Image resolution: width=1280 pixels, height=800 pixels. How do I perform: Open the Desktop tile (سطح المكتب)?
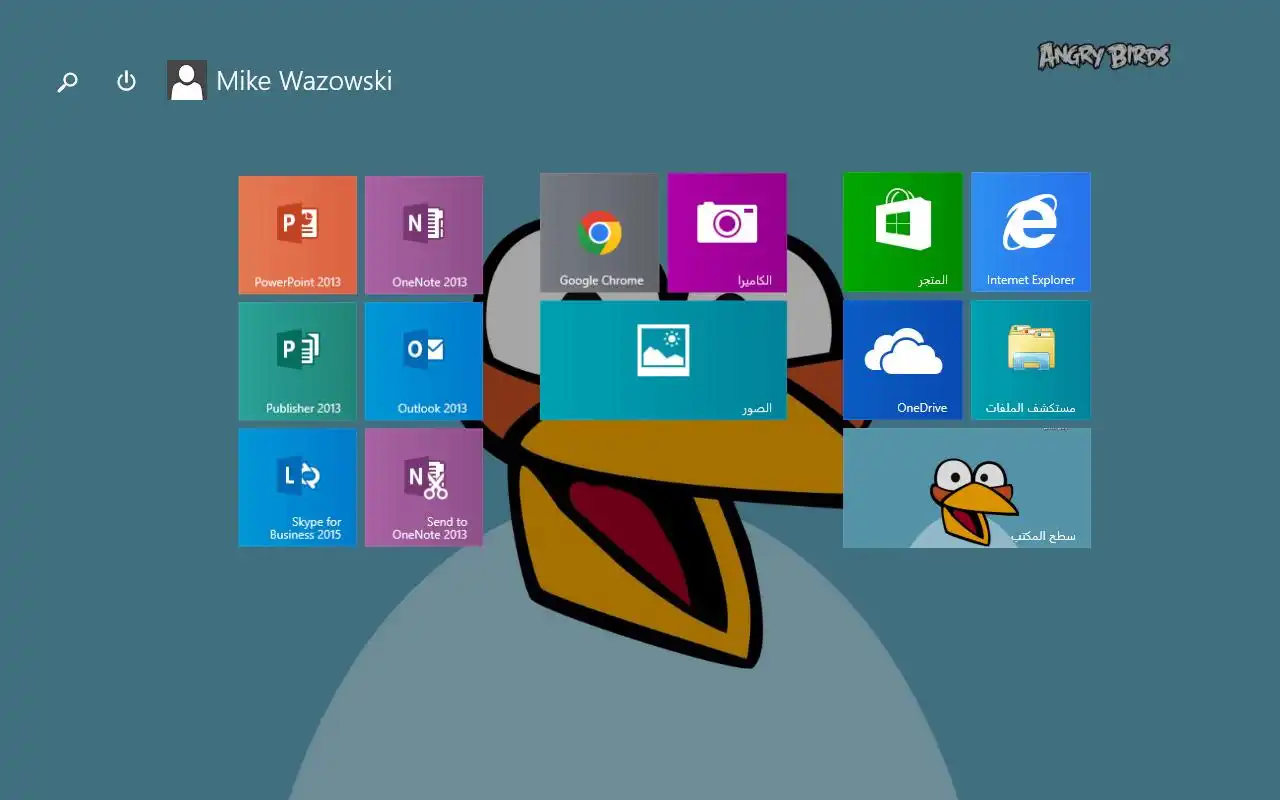967,488
